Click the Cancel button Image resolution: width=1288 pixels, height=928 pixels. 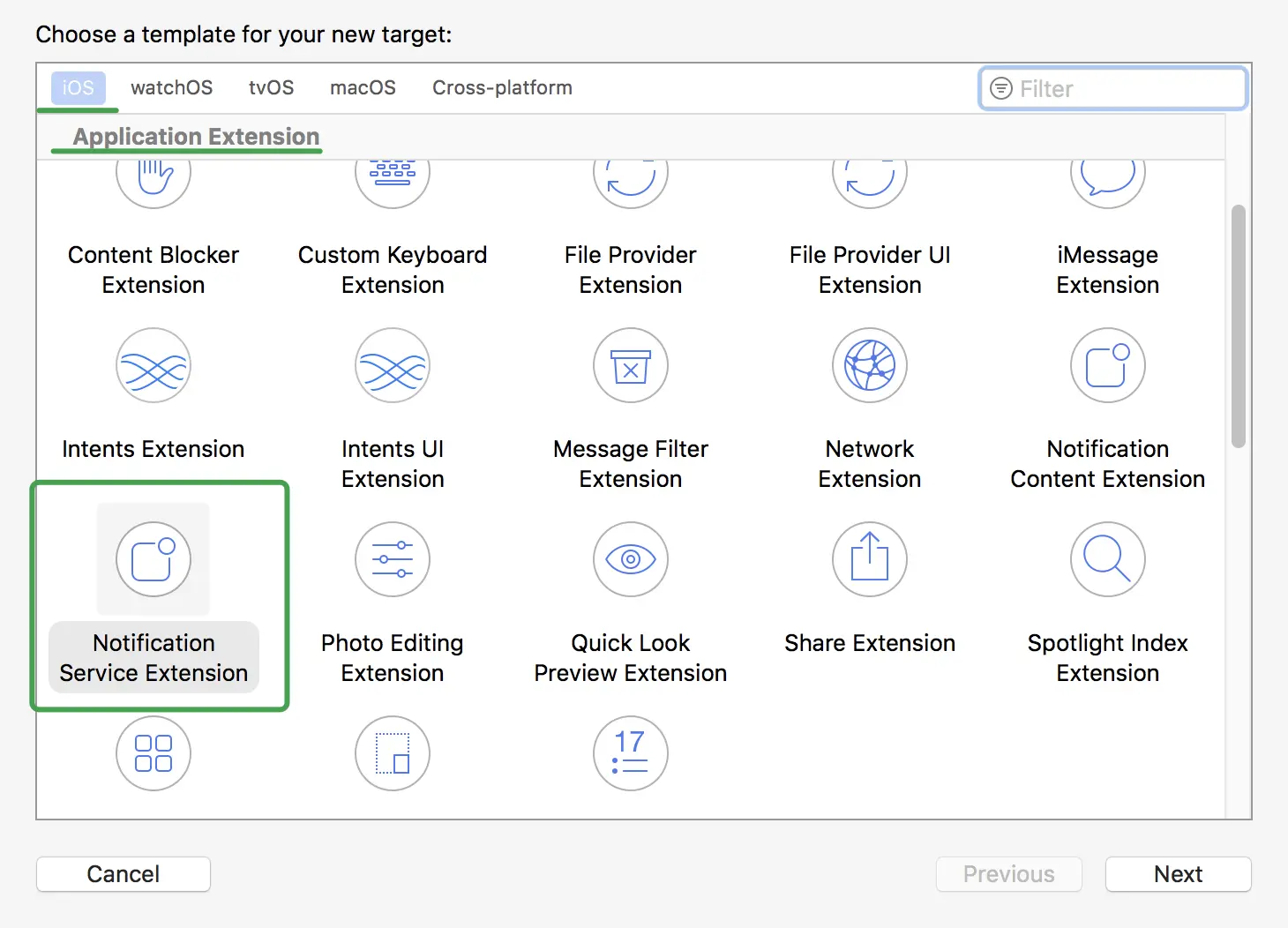[x=124, y=874]
